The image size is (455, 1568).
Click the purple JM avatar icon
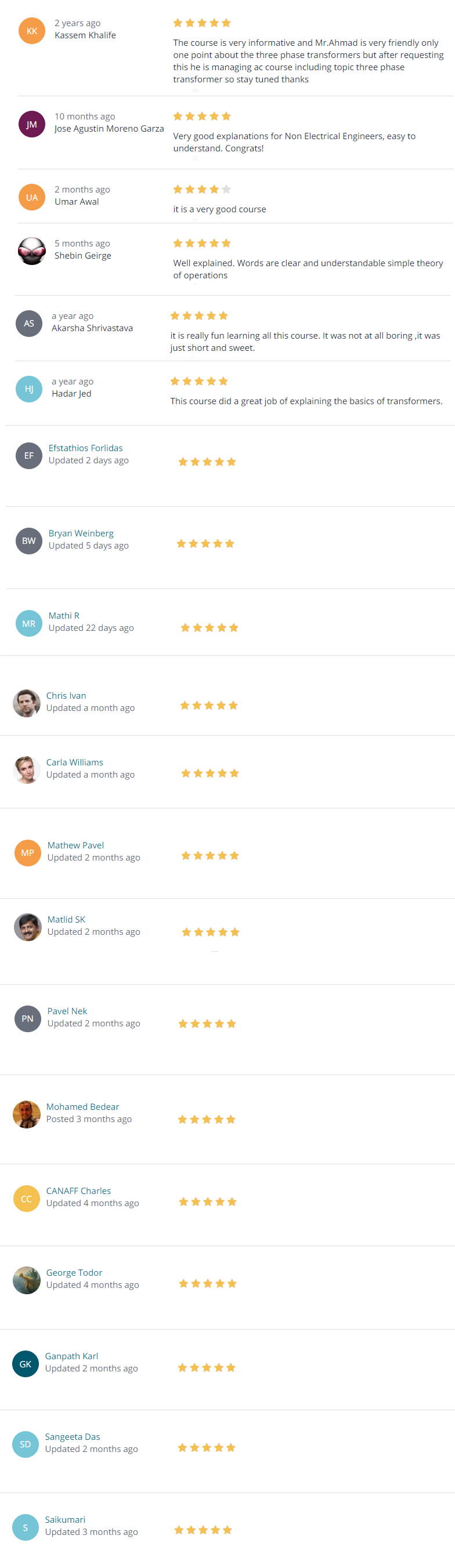point(32,124)
